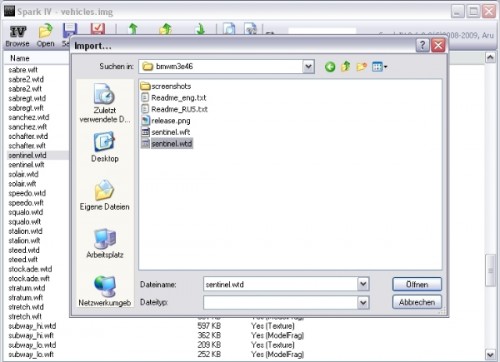The image size is (500, 362).
Task: Select stretch.wtd in Spark IV list
Action: [x=26, y=307]
